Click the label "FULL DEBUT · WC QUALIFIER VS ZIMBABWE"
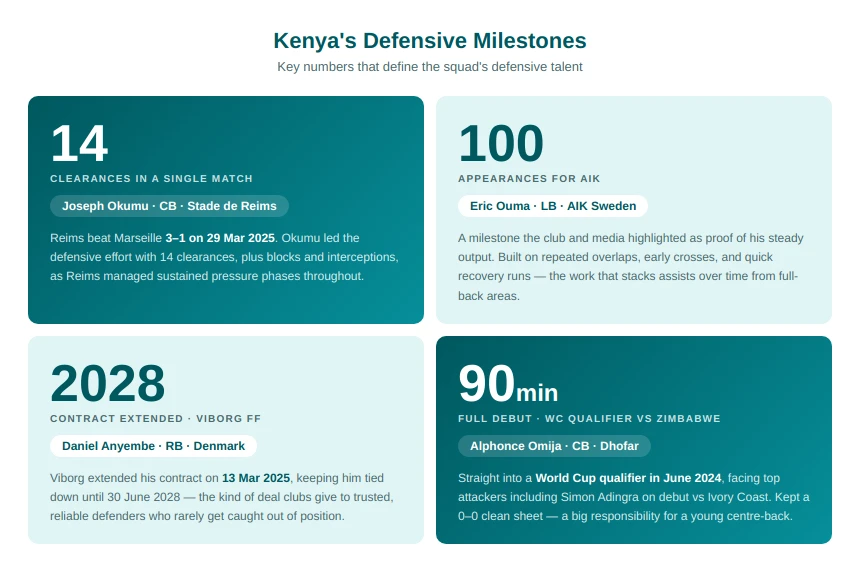 pyautogui.click(x=589, y=419)
